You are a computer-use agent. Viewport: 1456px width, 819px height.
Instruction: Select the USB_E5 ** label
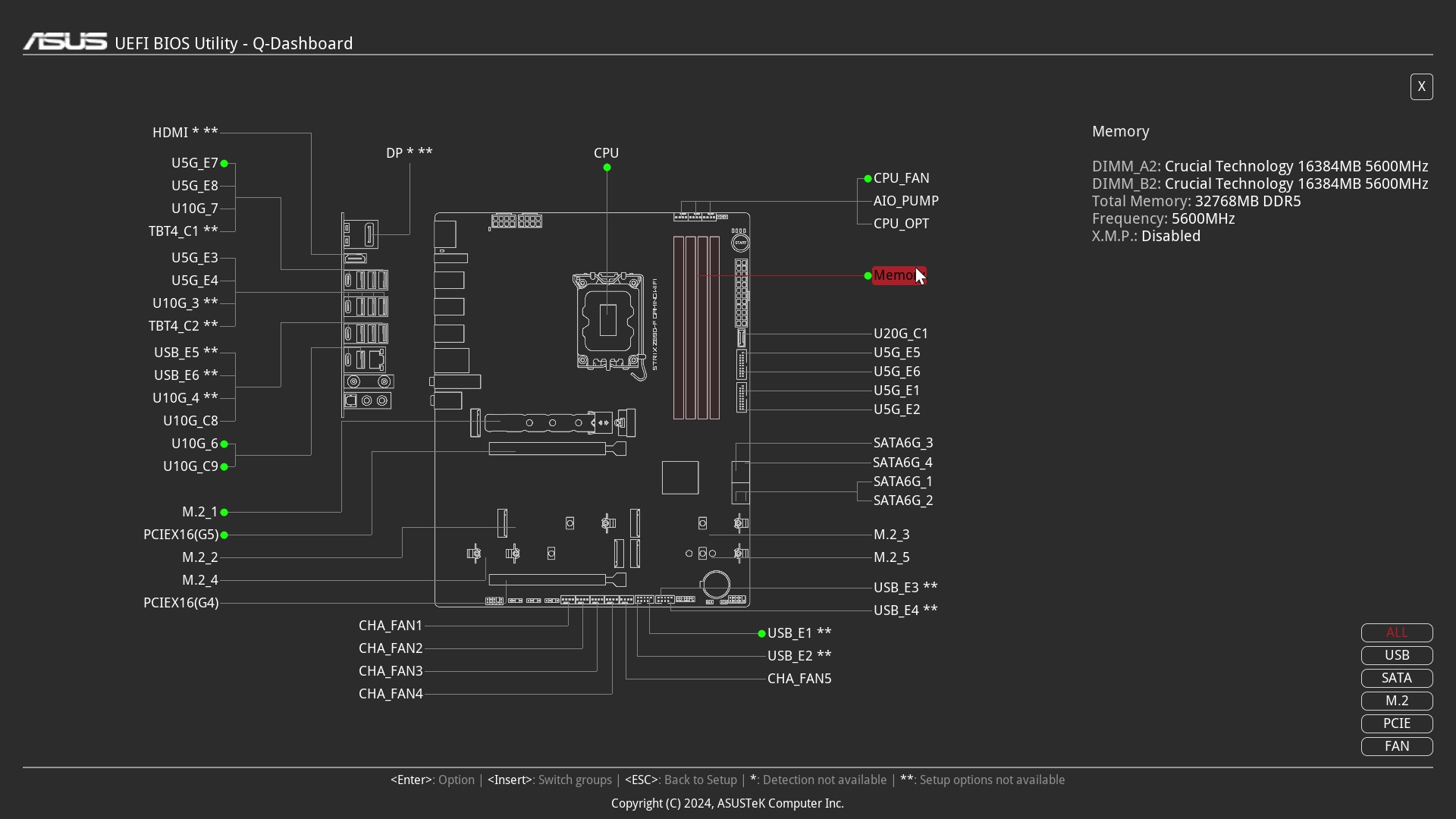186,353
